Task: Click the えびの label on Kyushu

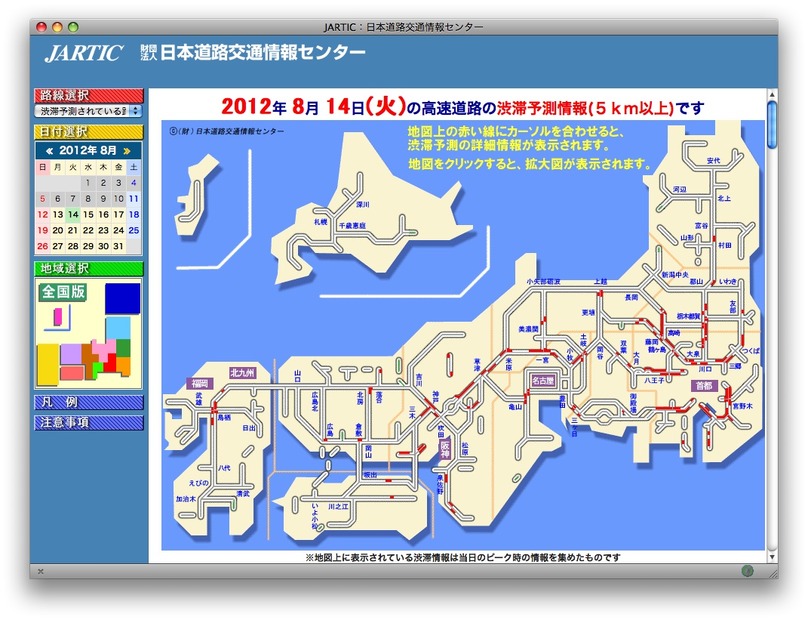Action: coord(199,483)
